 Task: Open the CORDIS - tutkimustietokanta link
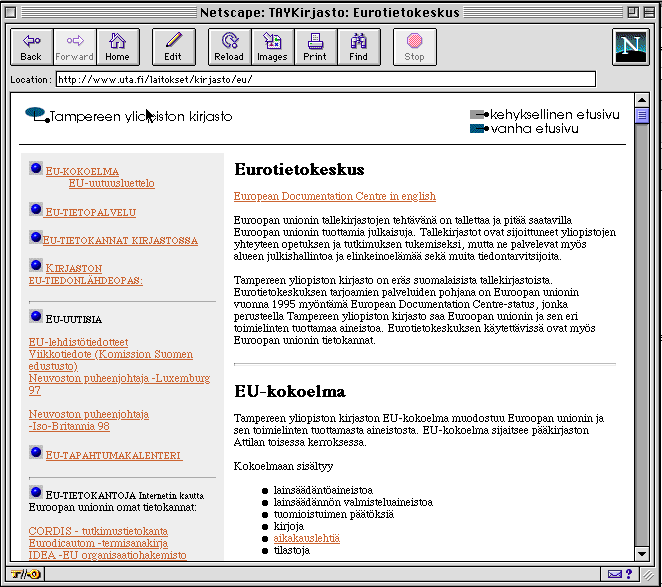(98, 531)
